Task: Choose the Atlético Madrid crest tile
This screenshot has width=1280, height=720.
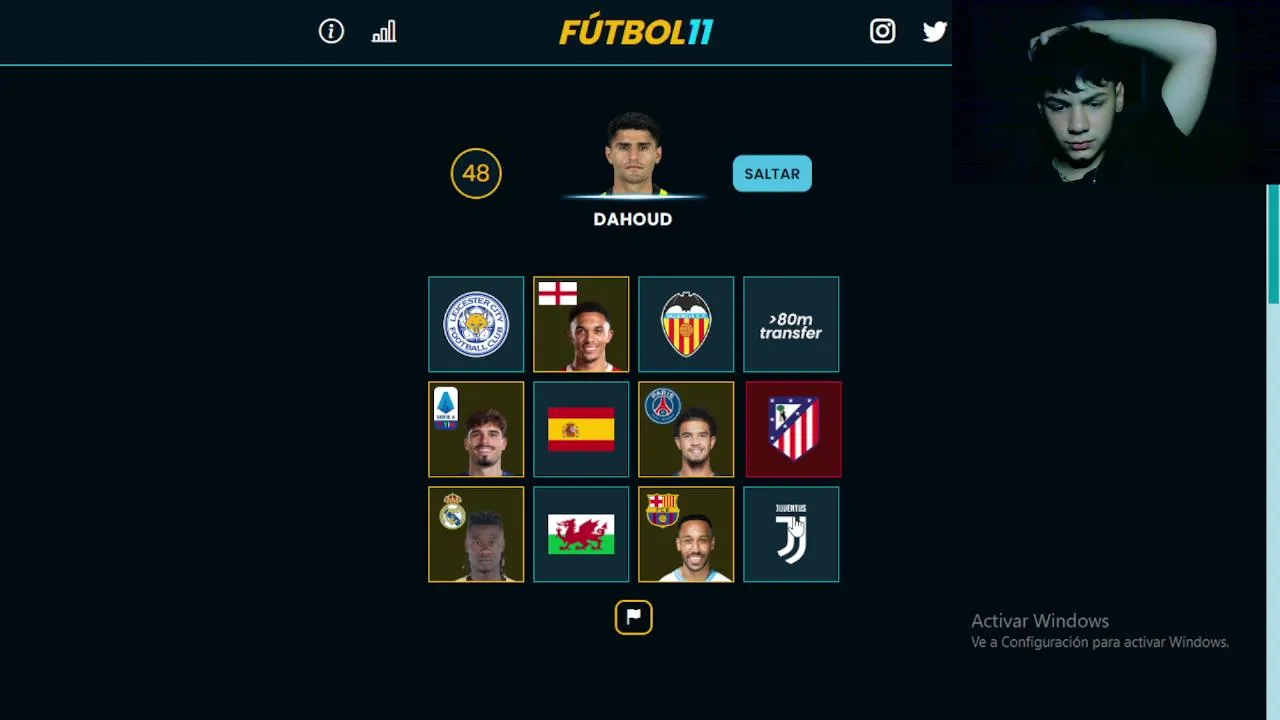Action: [x=793, y=429]
